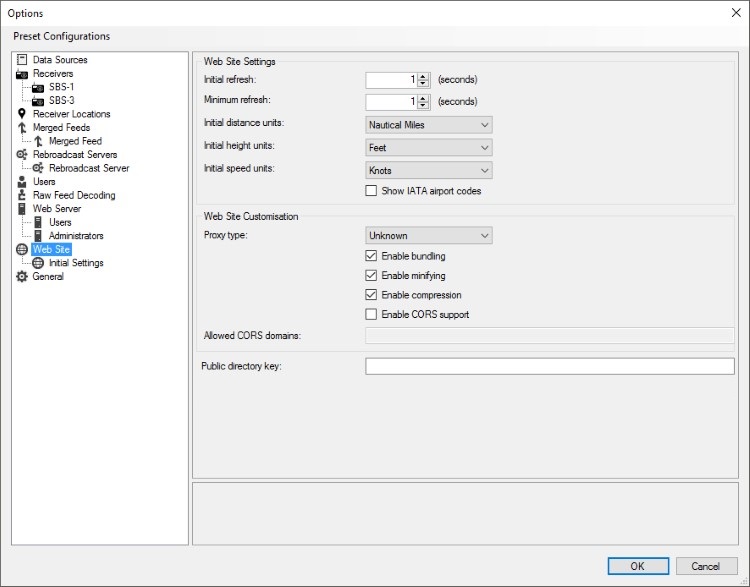750x587 pixels.
Task: Click the Raw Feed Decoding icon
Action: 22,195
